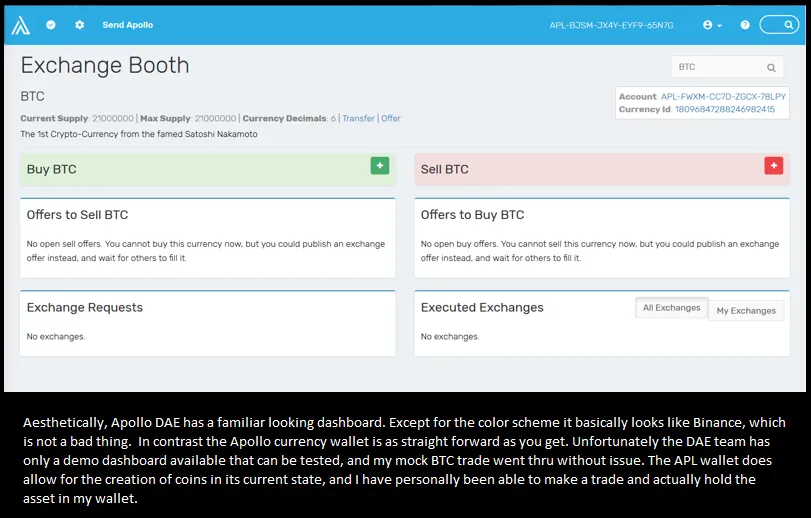The image size is (811, 518).
Task: Click account ID APL-BJSM-JX4Y-EYF9-65N7G
Action: (611, 25)
